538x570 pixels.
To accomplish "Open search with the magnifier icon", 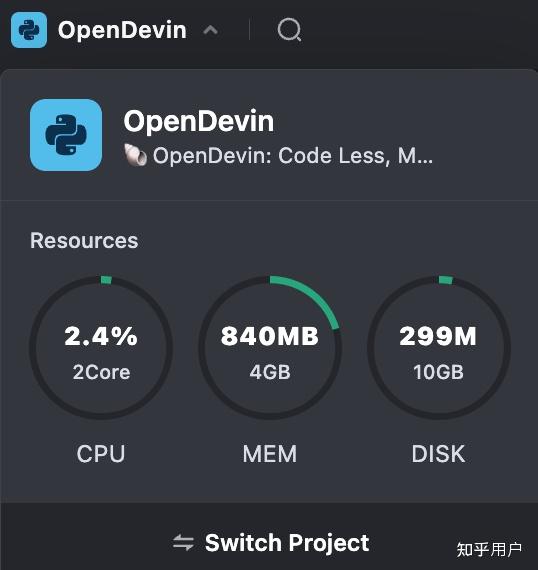I will [289, 30].
